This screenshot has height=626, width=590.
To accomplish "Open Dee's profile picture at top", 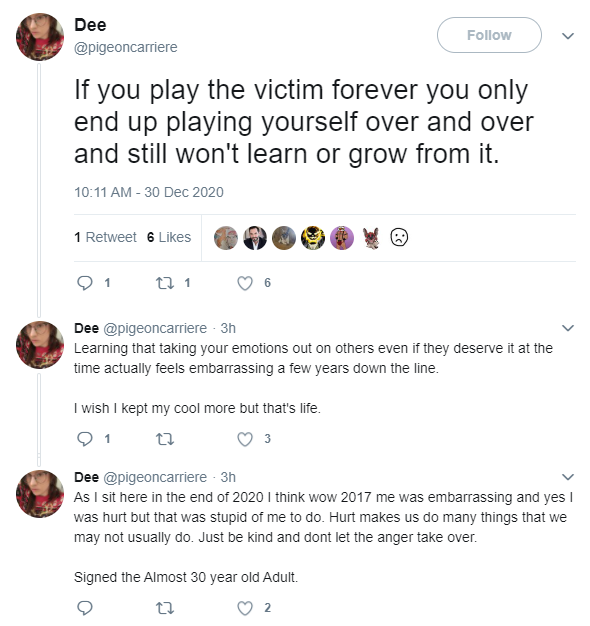I will tap(40, 37).
